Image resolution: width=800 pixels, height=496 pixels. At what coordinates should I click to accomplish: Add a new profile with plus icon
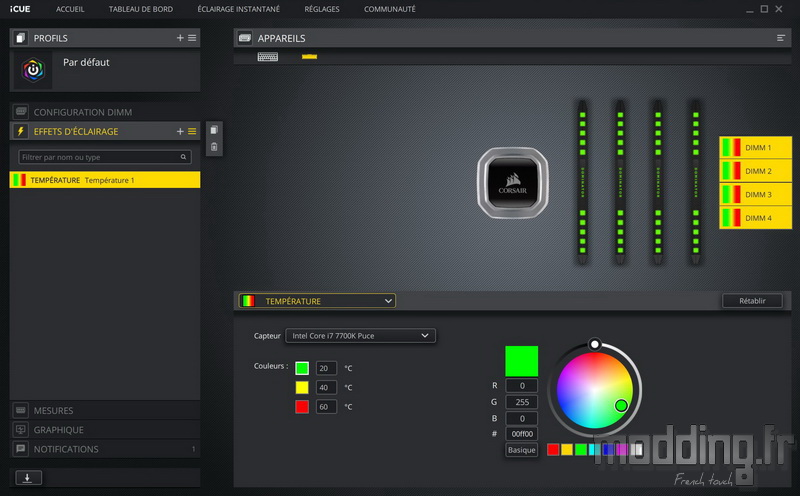click(x=180, y=38)
